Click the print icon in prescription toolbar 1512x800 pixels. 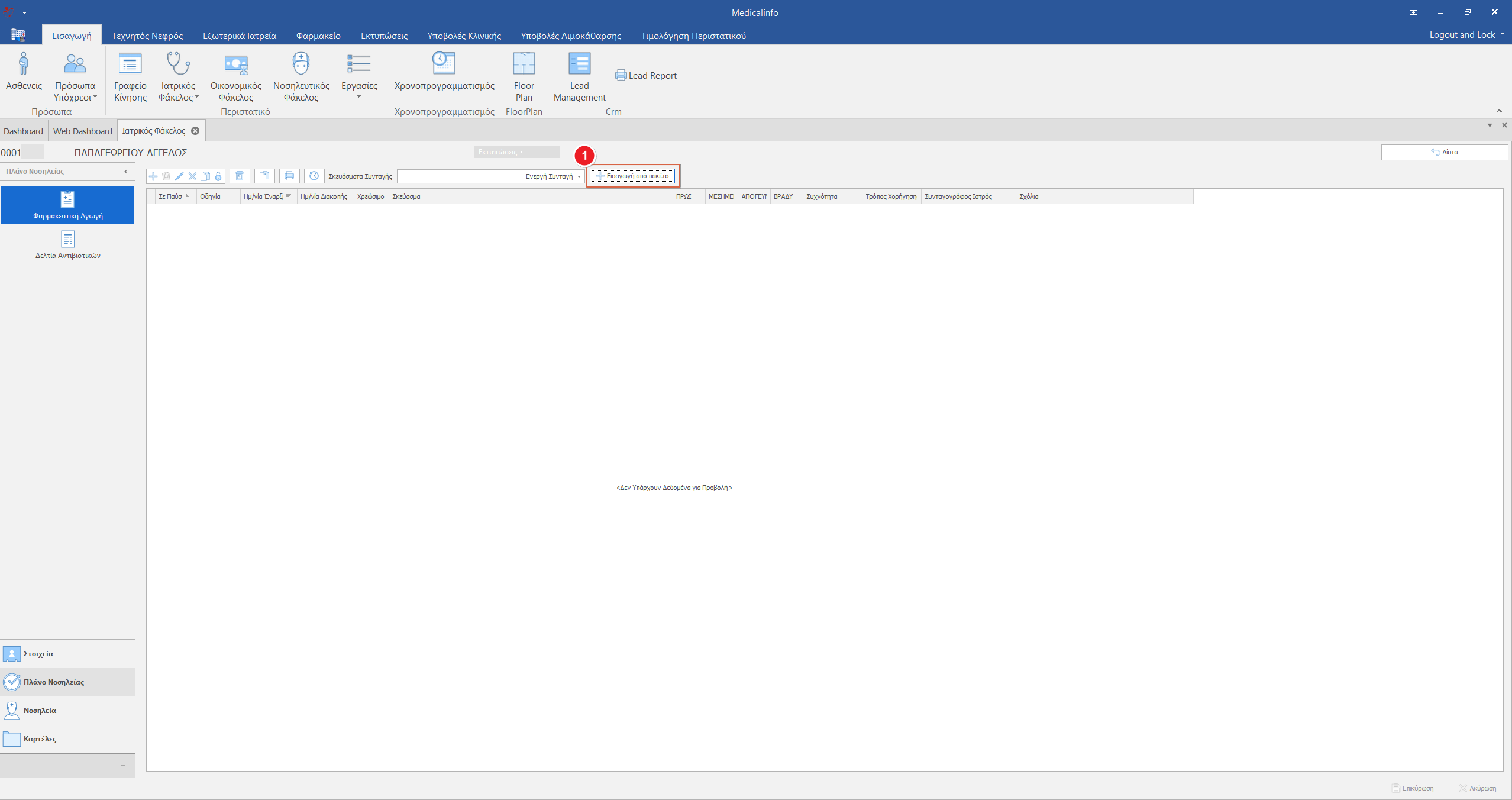coord(289,176)
